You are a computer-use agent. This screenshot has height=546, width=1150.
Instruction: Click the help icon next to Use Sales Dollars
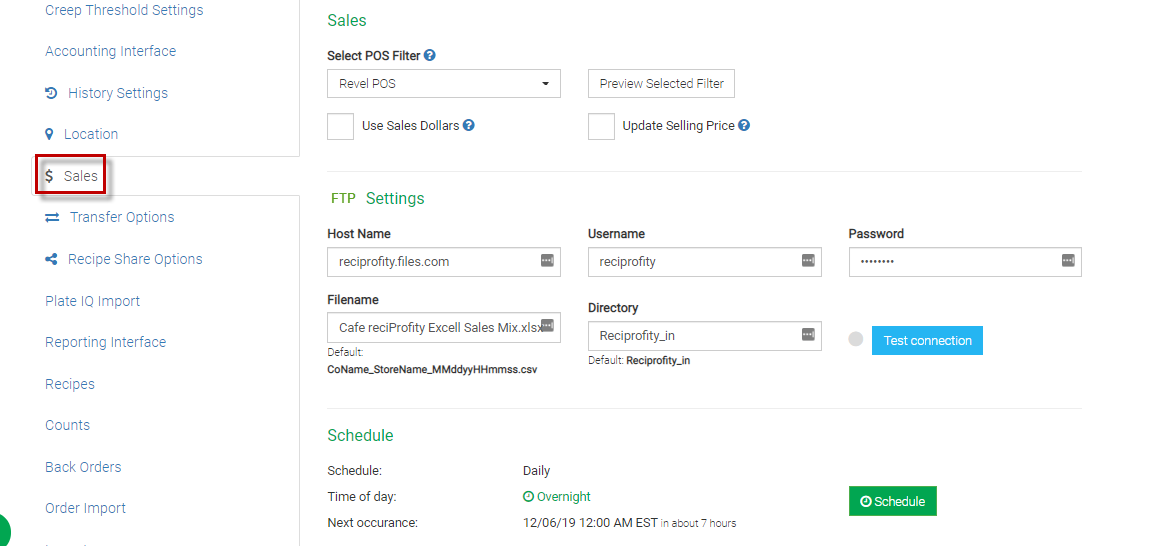coord(468,126)
